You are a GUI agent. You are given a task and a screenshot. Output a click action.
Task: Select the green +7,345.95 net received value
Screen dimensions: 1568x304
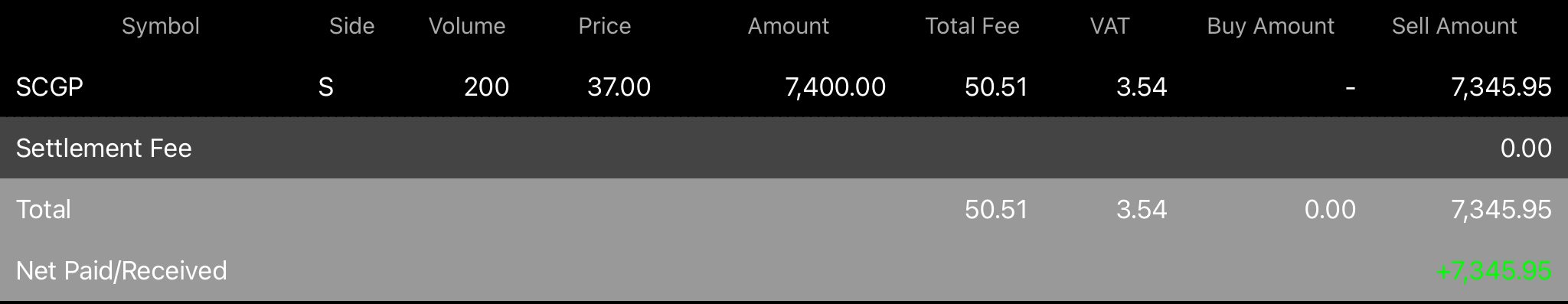(x=1494, y=271)
